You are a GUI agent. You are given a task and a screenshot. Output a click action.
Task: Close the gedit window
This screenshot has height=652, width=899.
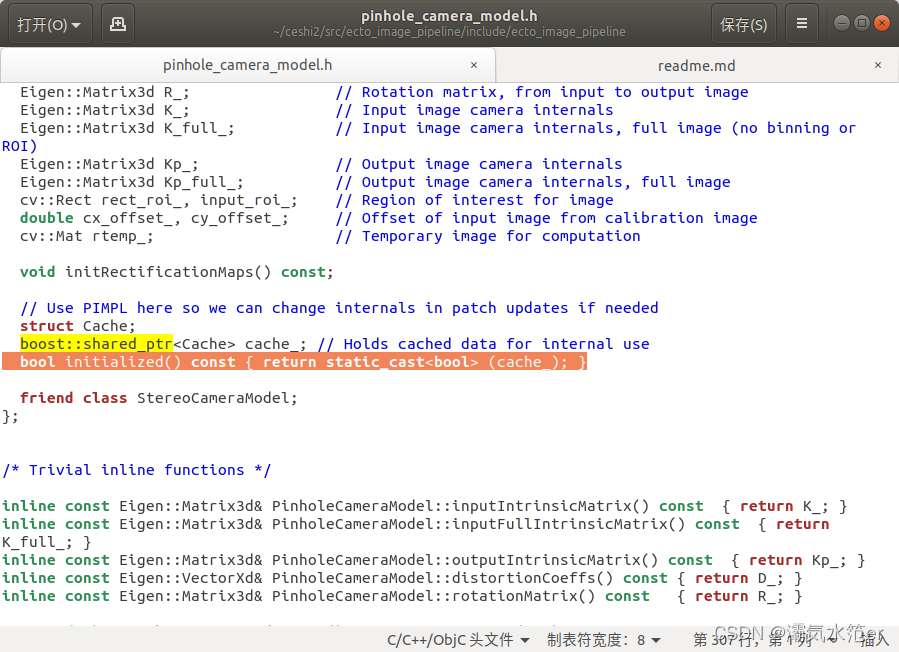coord(882,23)
